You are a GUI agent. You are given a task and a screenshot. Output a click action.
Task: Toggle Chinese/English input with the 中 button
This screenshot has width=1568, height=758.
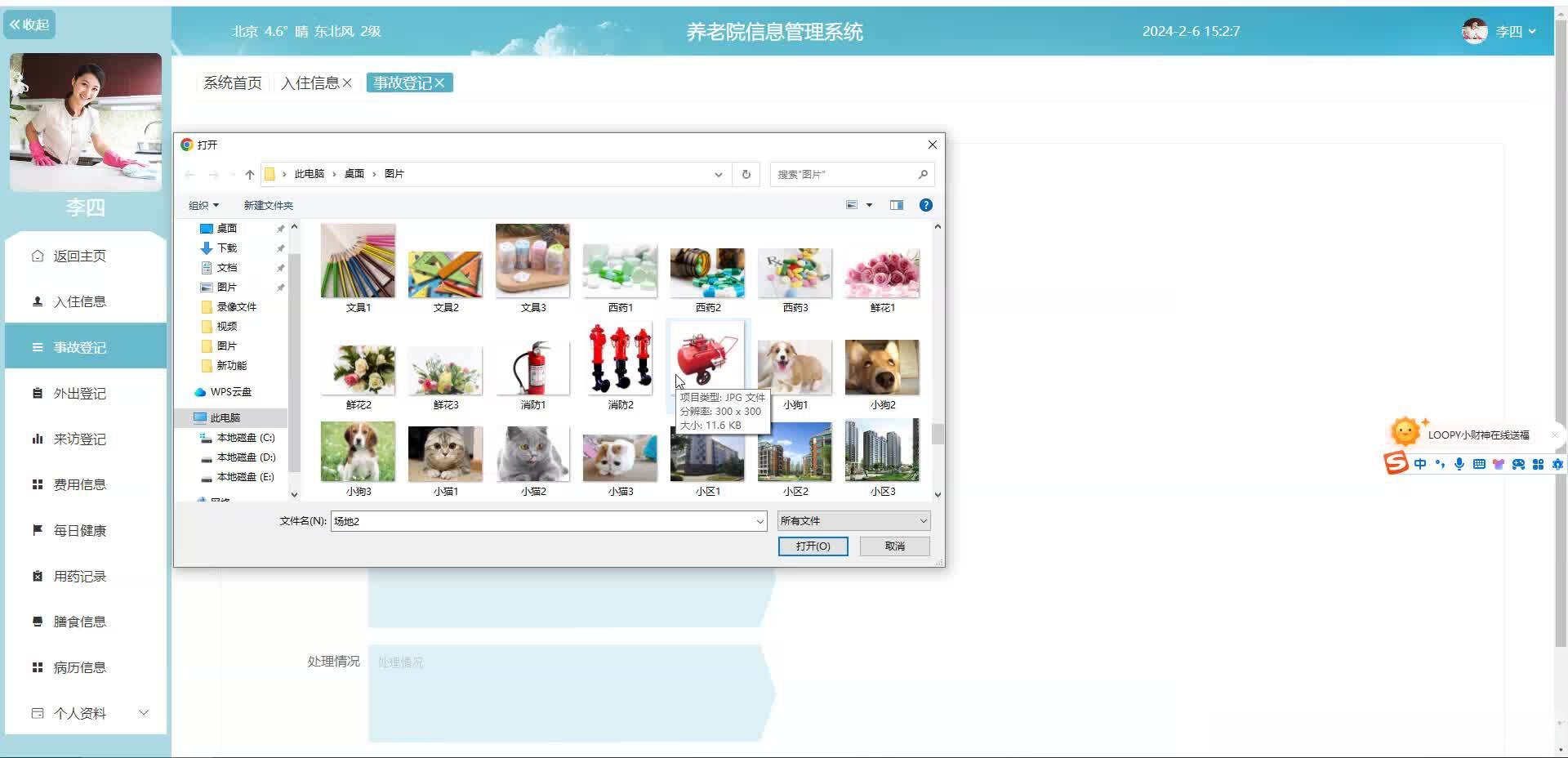tap(1419, 464)
